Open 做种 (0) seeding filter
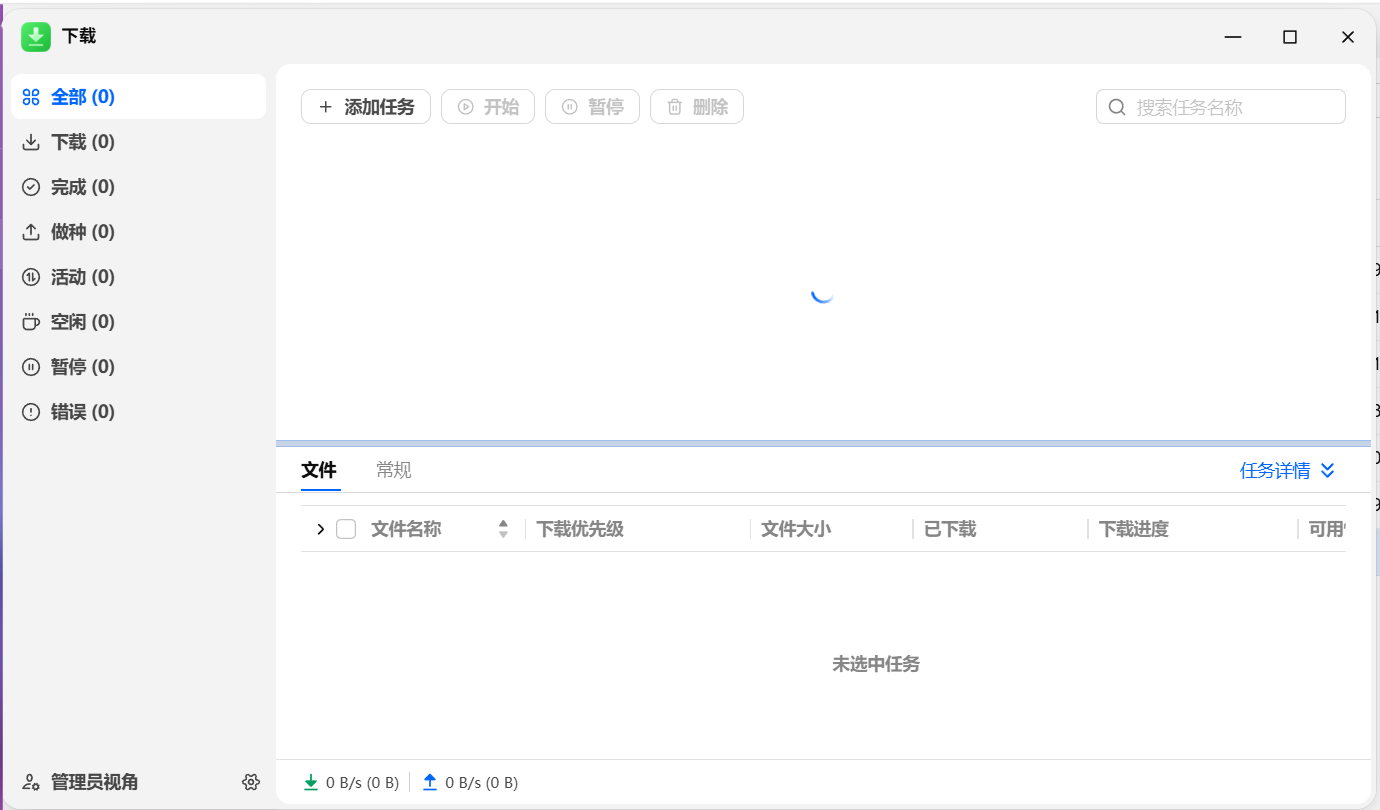 pos(138,232)
